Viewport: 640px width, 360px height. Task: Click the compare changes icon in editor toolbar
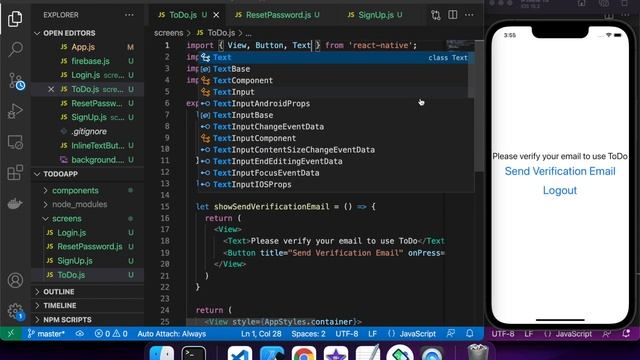pos(436,15)
